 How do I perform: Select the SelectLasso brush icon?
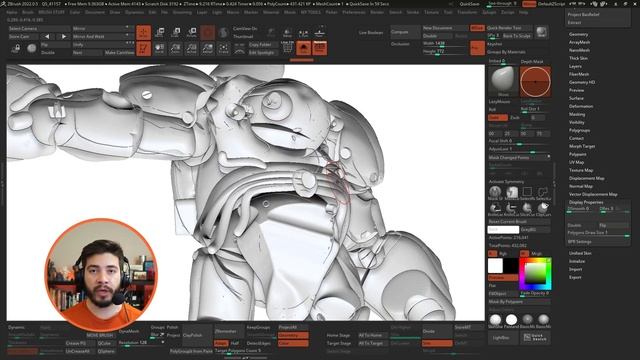pyautogui.click(x=543, y=192)
